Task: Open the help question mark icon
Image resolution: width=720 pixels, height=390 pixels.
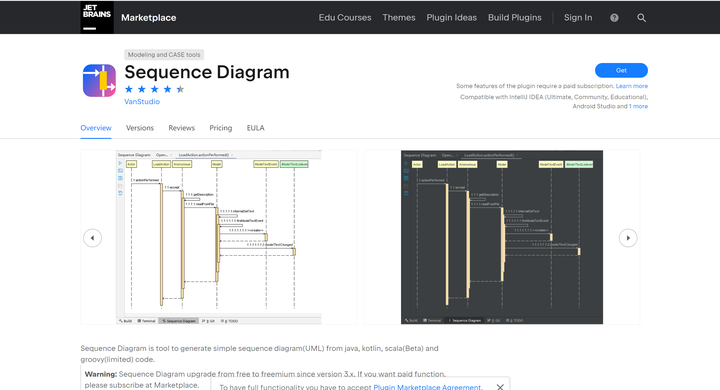Action: coord(614,18)
